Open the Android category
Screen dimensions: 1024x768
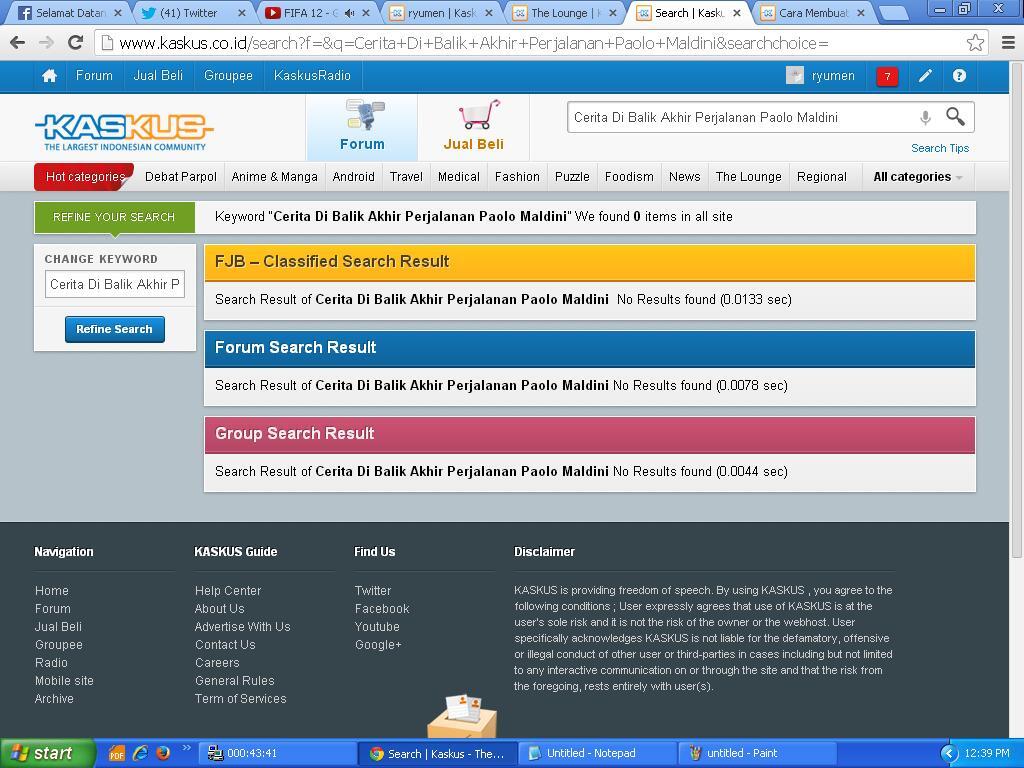[353, 177]
